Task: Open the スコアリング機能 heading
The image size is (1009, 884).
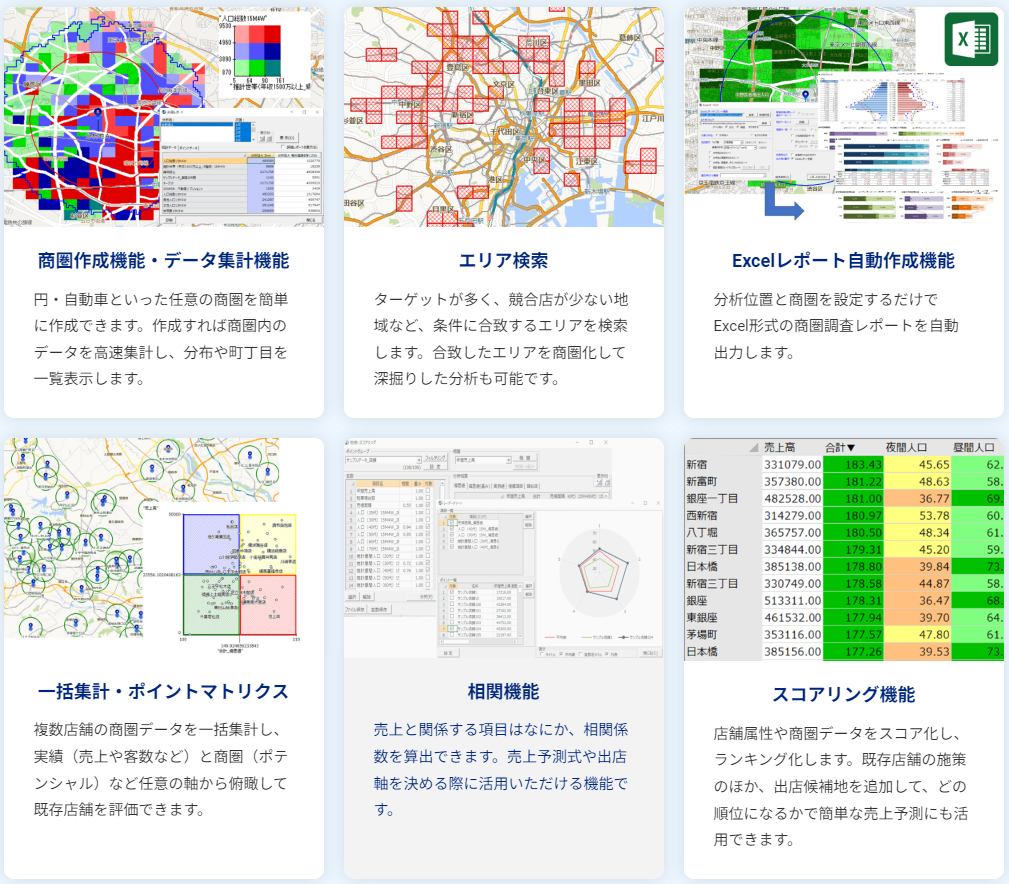Action: 843,694
